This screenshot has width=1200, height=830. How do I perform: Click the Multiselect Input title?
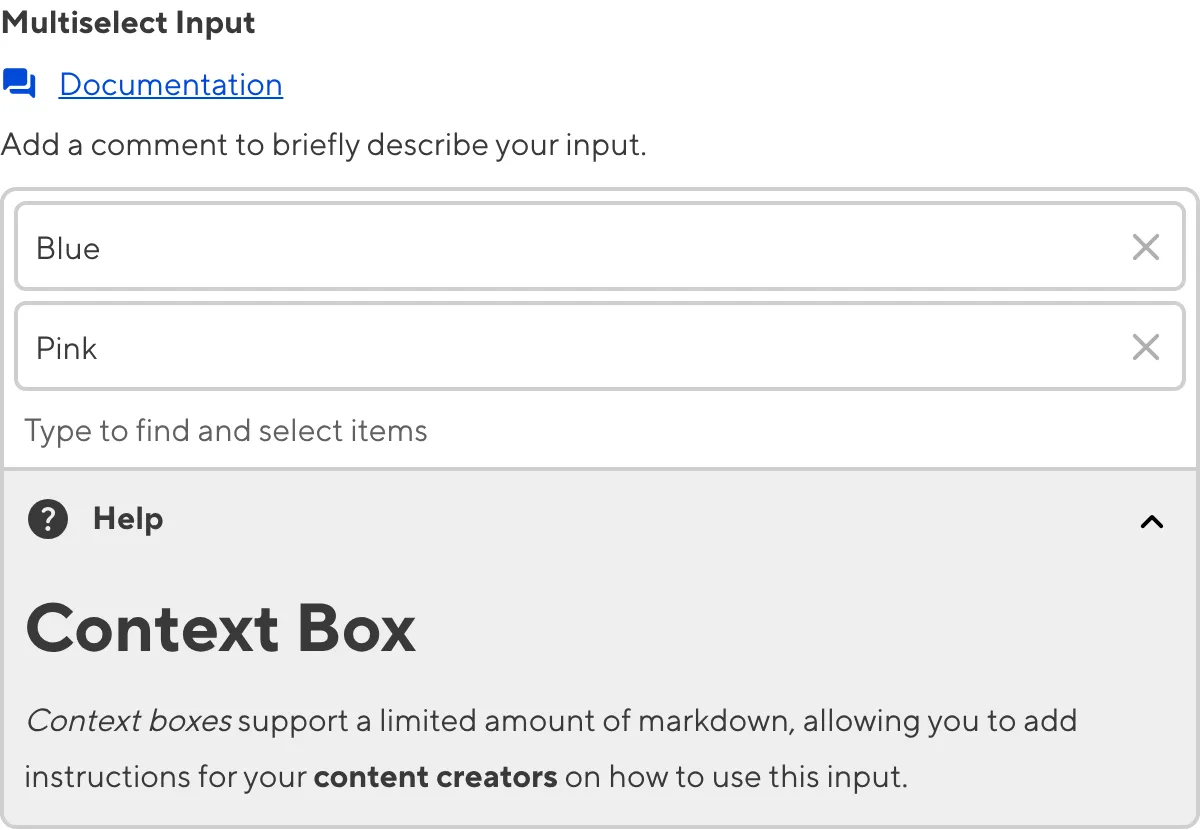click(128, 22)
